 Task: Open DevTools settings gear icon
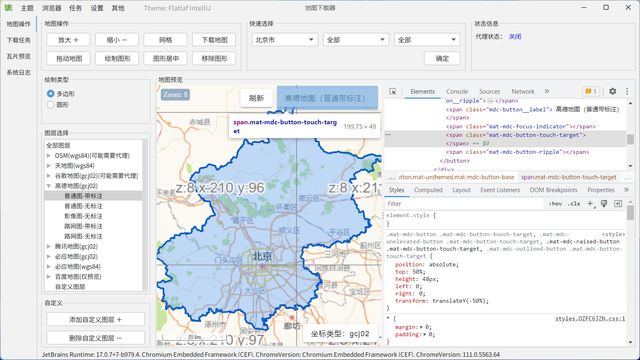pos(612,91)
